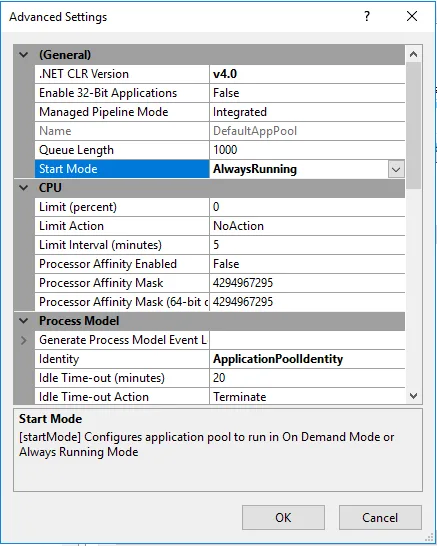Select the Name property label
The image size is (437, 546).
(x=122, y=131)
